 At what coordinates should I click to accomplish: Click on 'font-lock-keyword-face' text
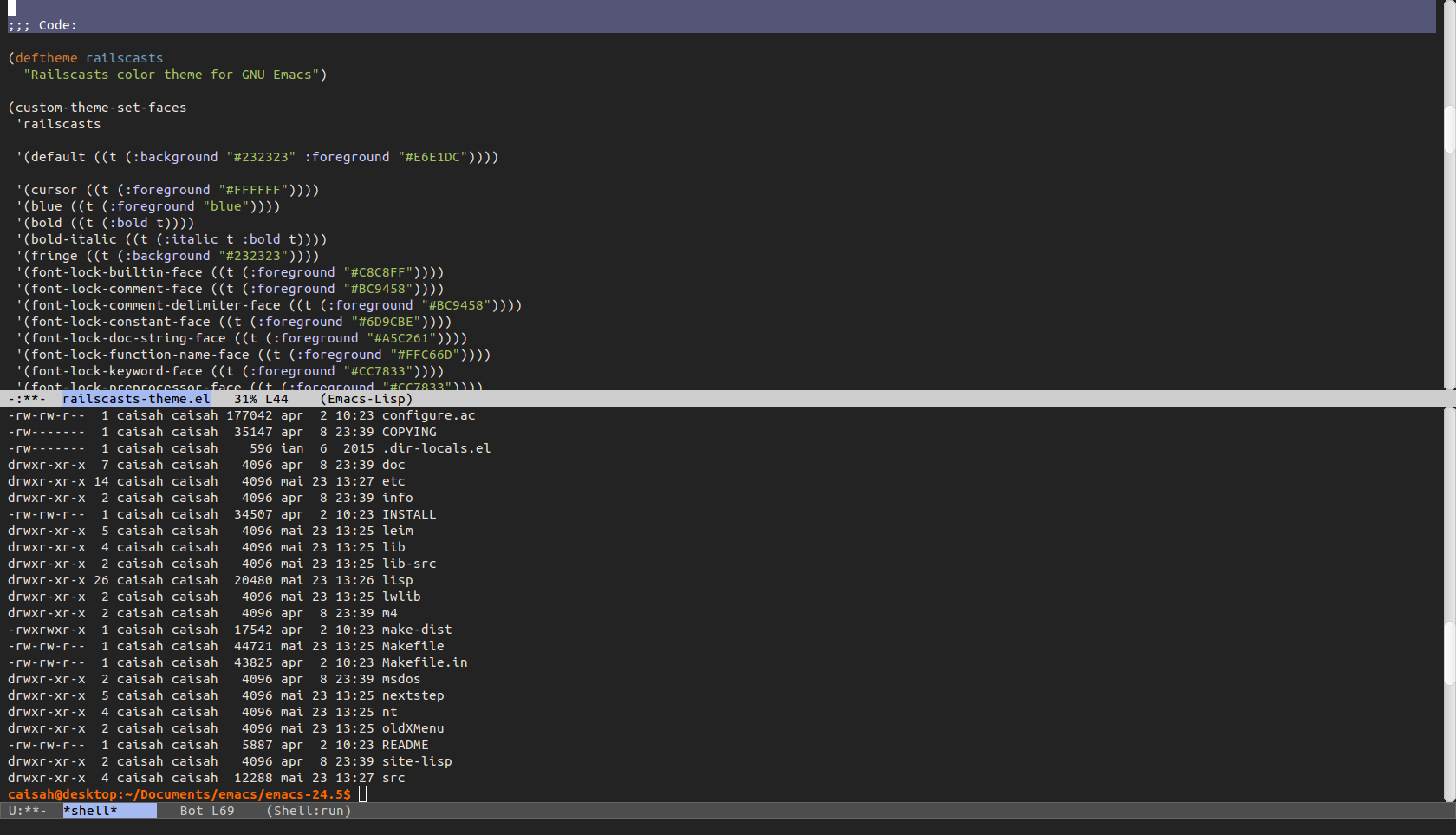[117, 371]
